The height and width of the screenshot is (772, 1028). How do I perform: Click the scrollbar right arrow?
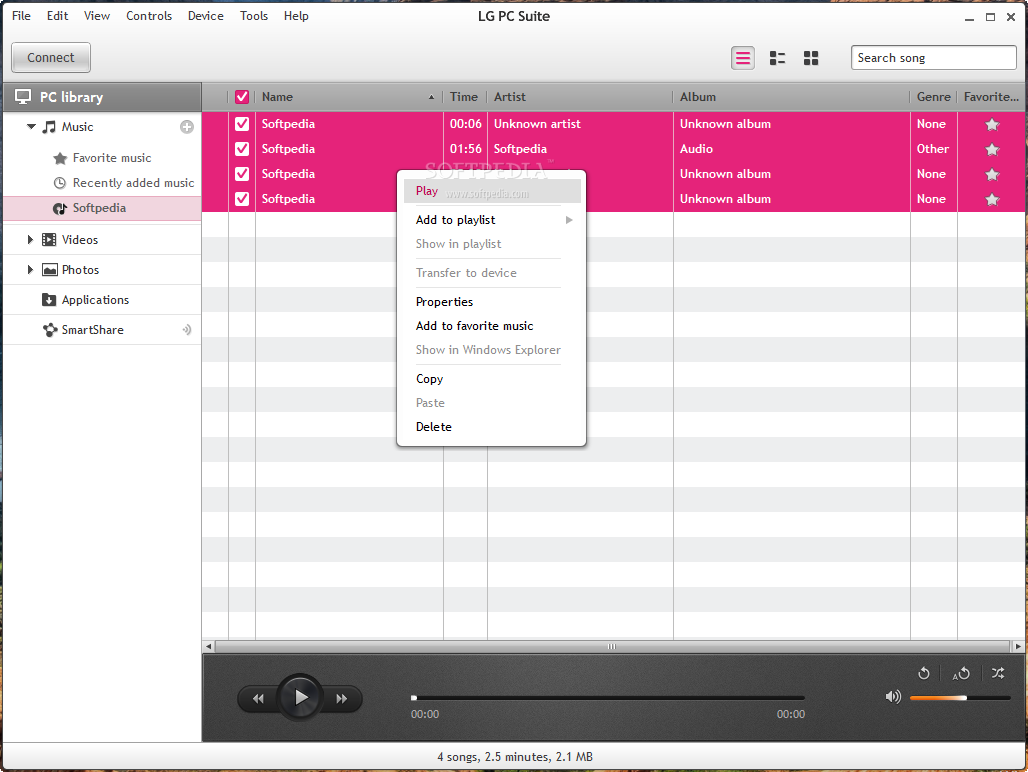pos(1018,646)
